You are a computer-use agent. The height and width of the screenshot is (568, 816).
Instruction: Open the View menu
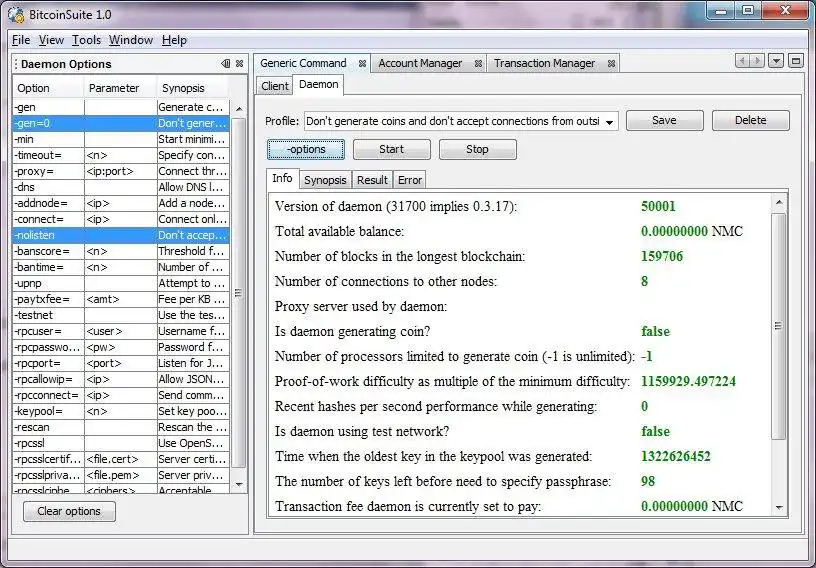(x=51, y=40)
